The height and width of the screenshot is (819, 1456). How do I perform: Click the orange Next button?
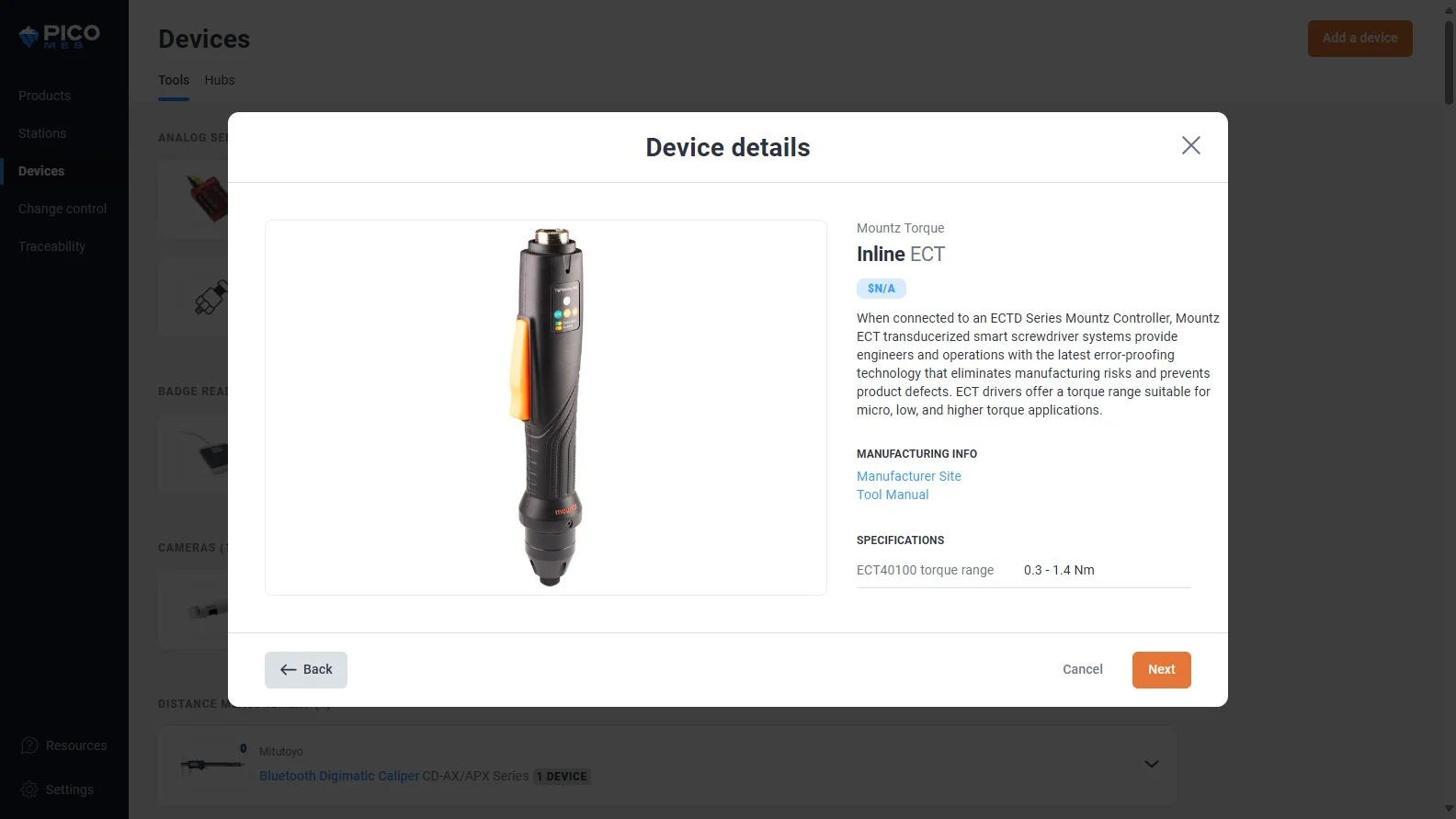pos(1161,669)
